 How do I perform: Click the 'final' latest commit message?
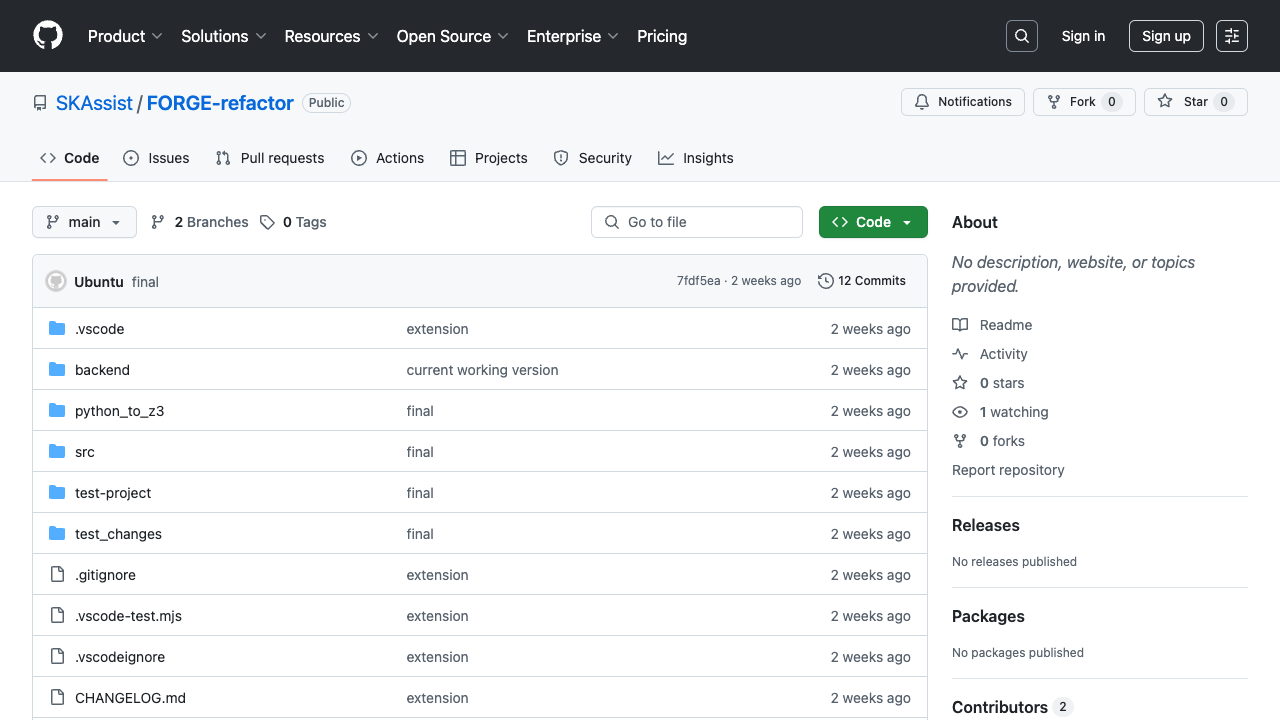click(x=145, y=282)
